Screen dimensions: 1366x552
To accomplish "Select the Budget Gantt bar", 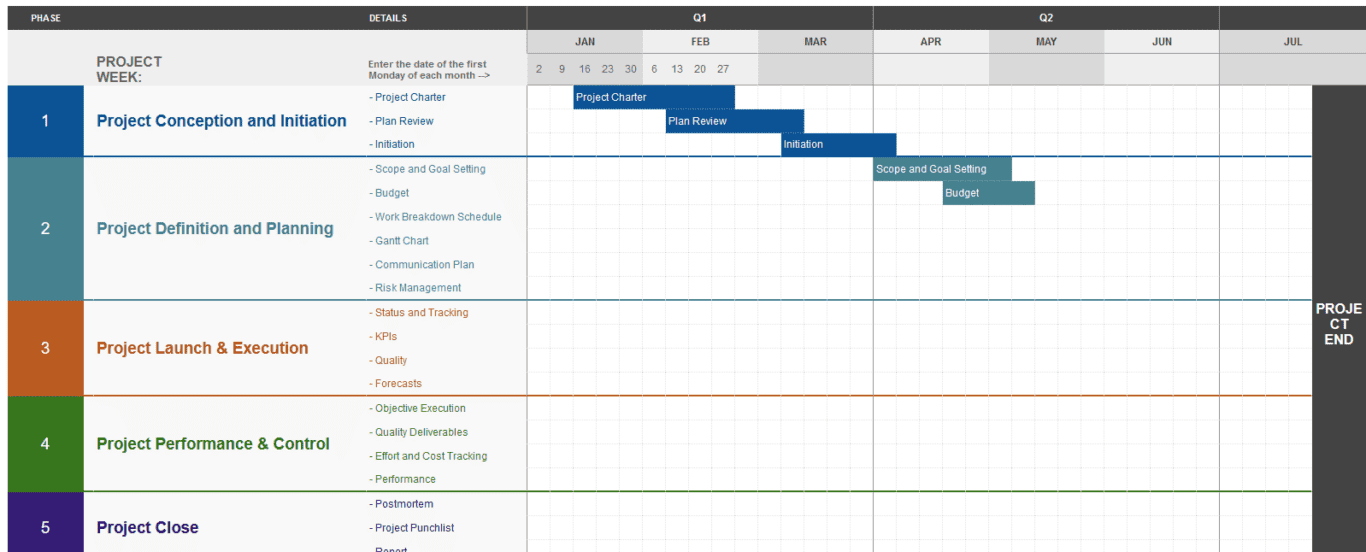I will tap(989, 193).
